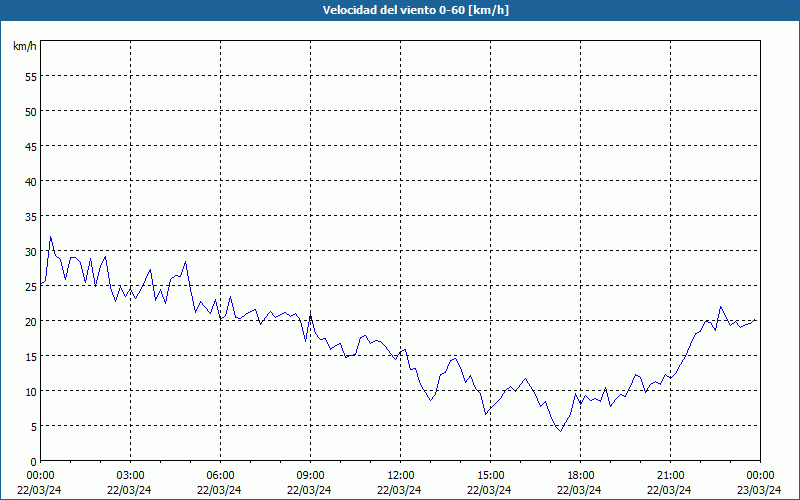Click the 10 value on the y-axis
The image size is (800, 500).
coord(31,392)
